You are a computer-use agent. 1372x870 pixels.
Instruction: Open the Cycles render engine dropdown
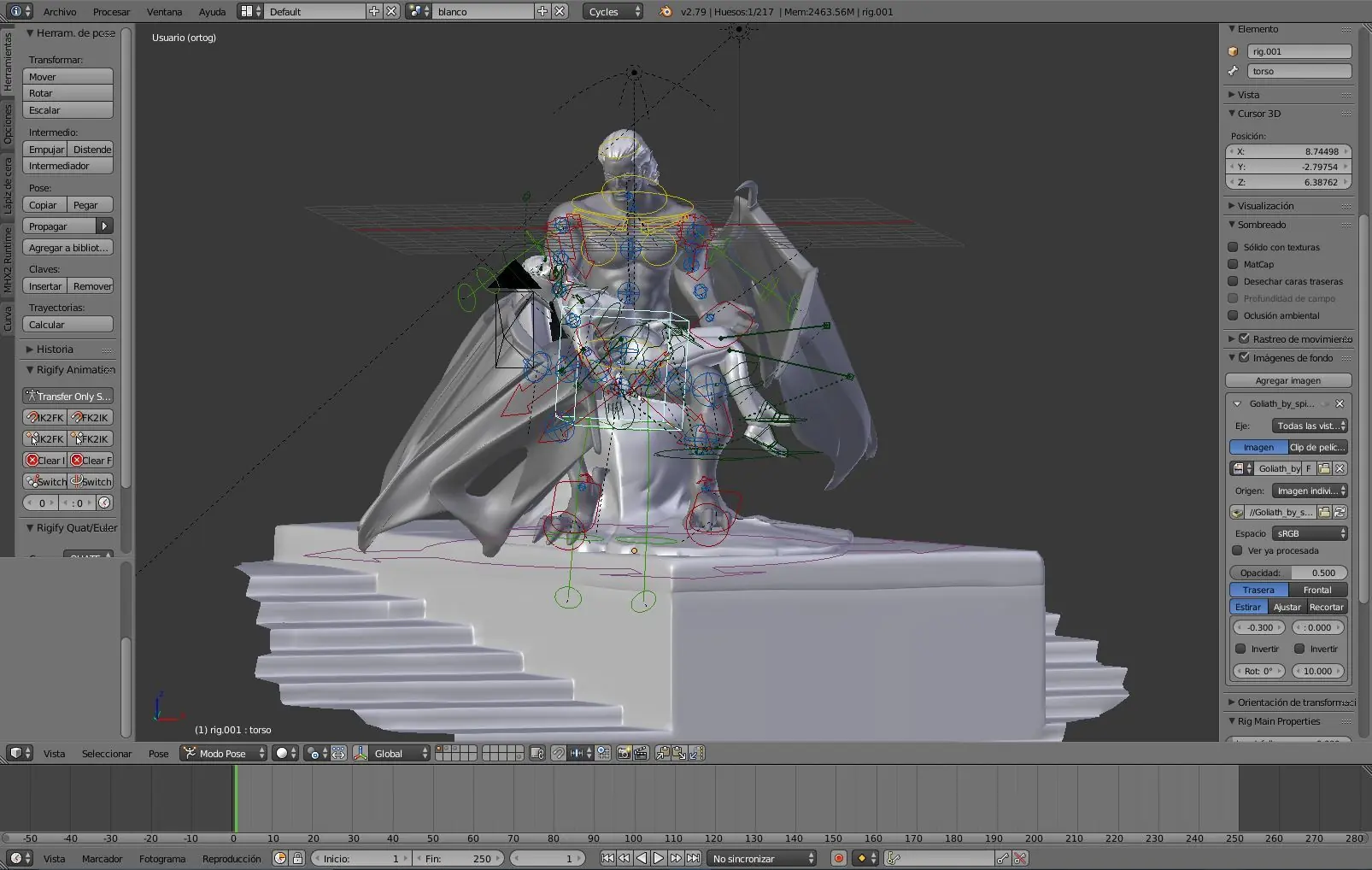613,11
